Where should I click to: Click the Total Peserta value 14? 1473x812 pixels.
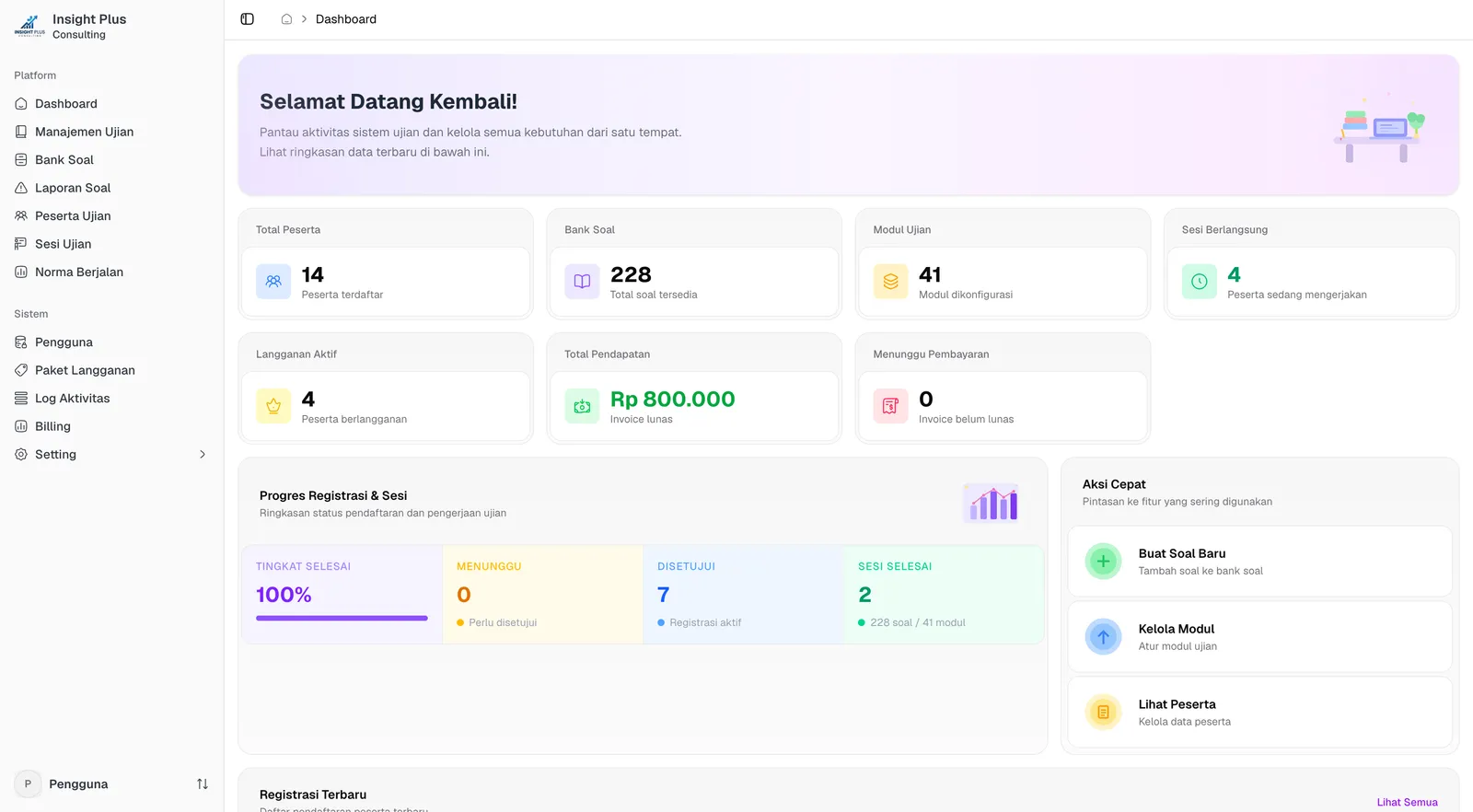click(x=313, y=275)
